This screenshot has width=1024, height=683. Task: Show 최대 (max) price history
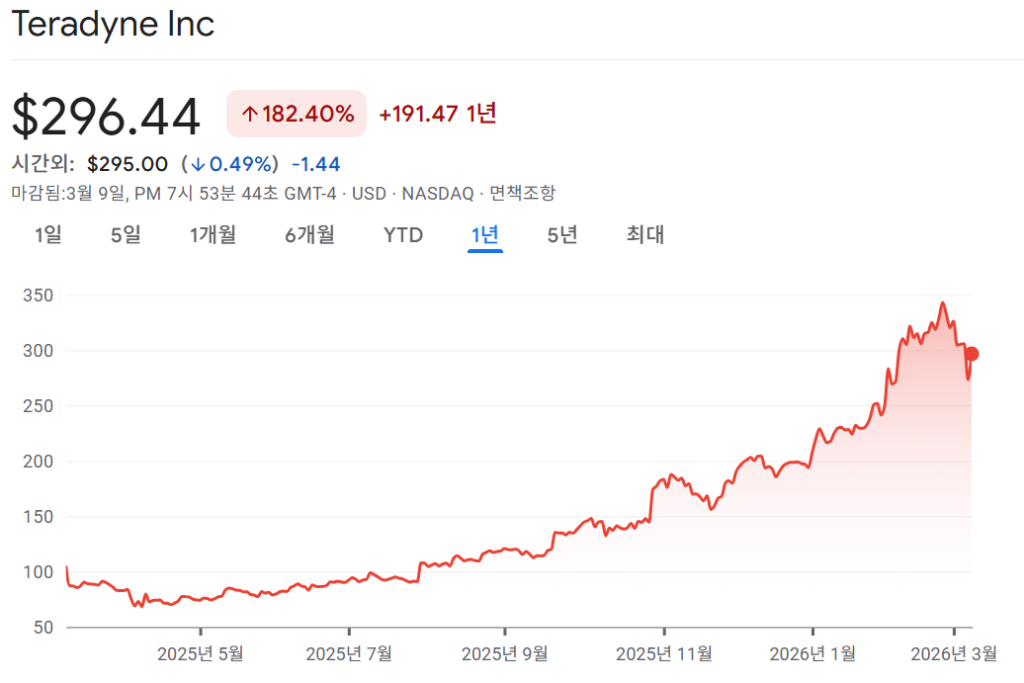click(x=645, y=235)
